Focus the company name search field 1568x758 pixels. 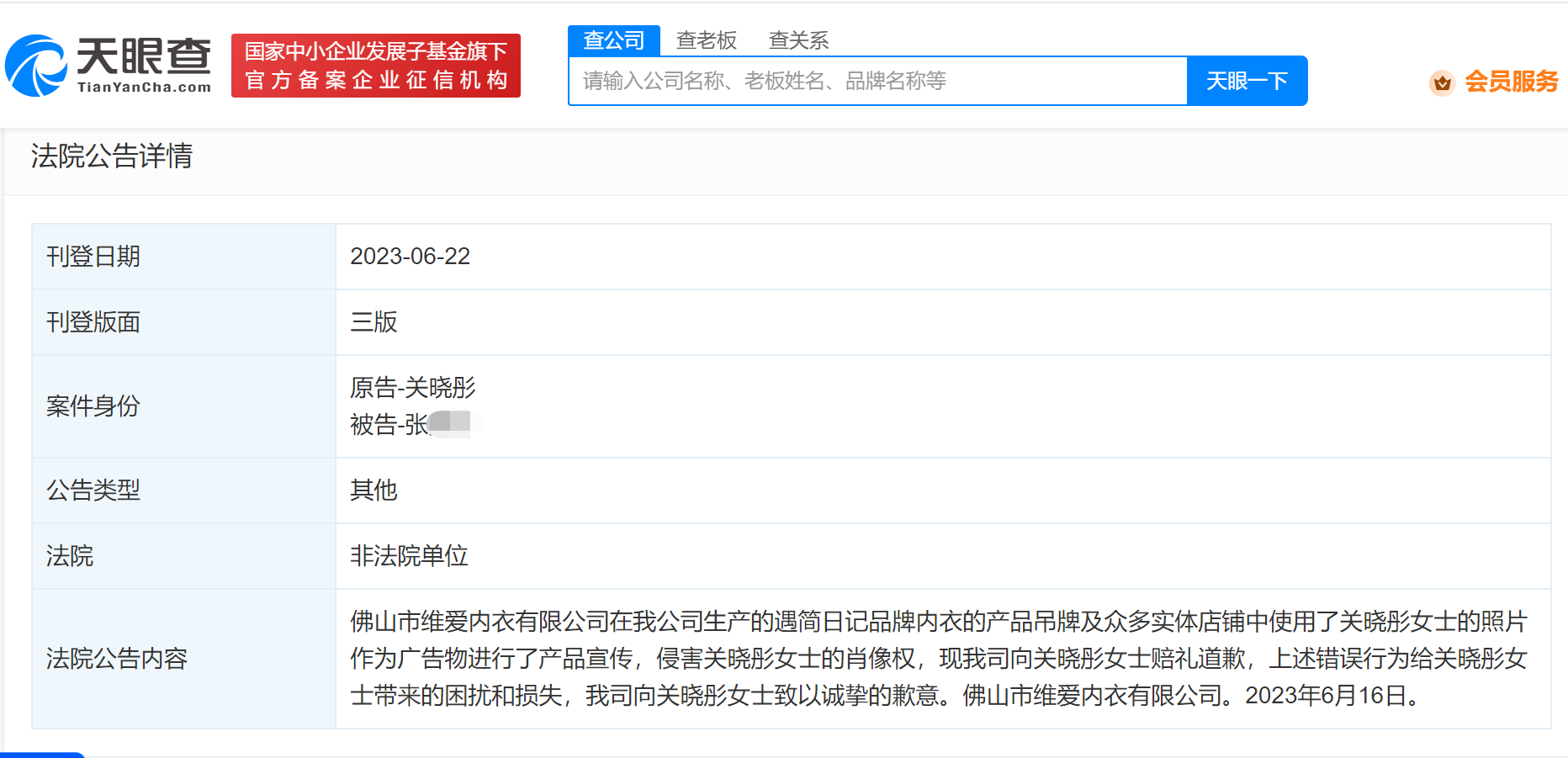877,81
